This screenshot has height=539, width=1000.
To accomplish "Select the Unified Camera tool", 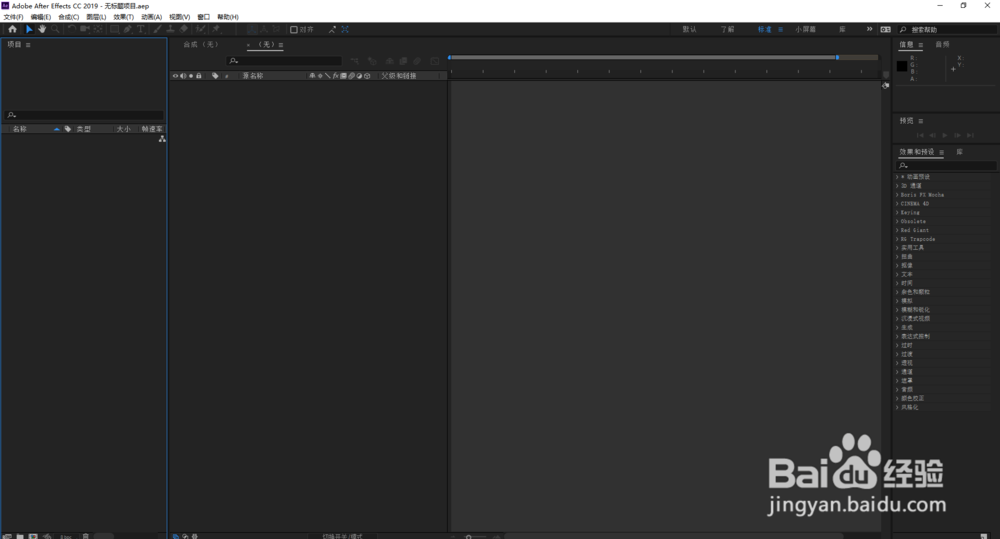I will pyautogui.click(x=85, y=29).
